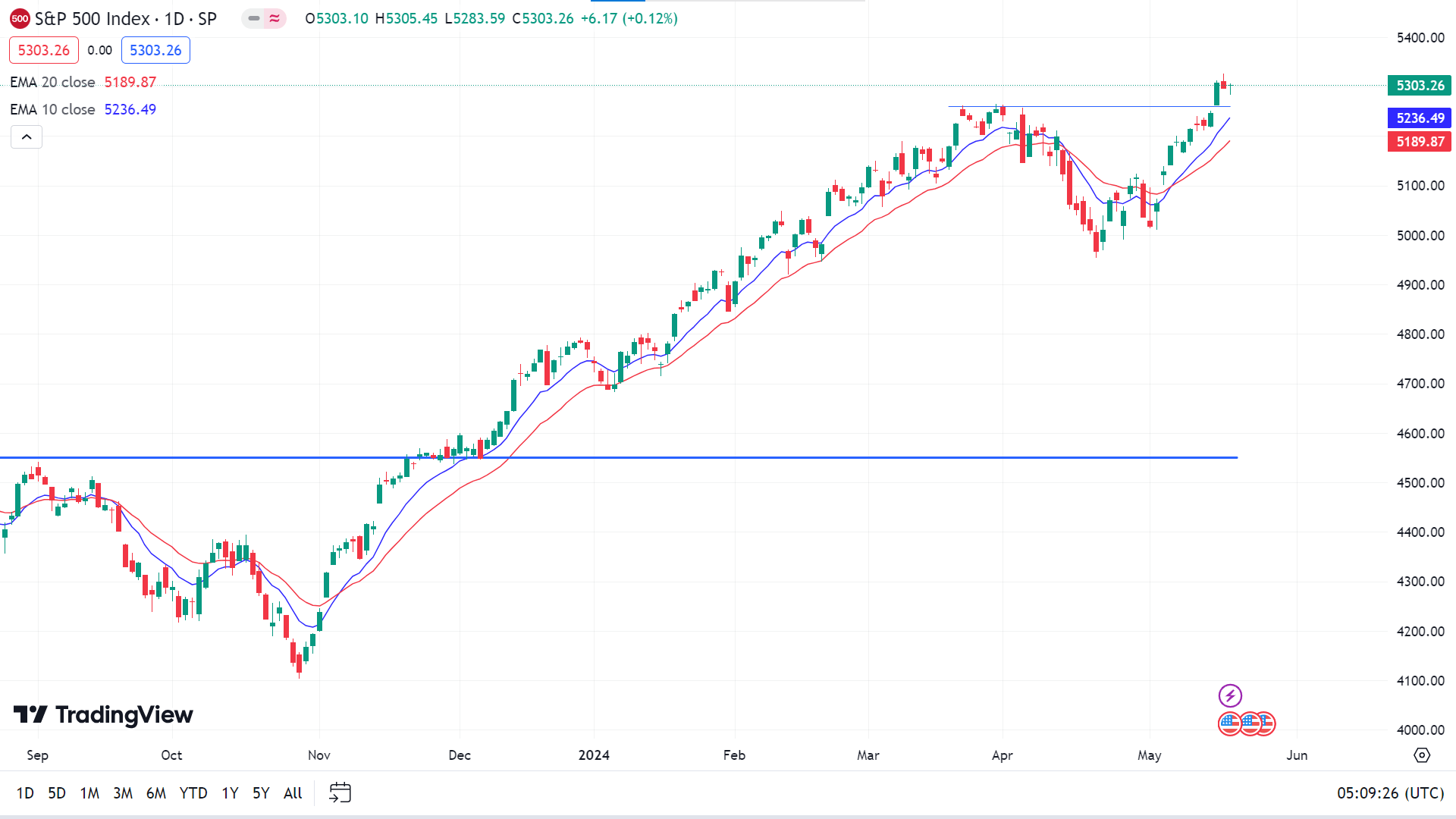Click the S&P 500 red logo icon

(x=20, y=19)
